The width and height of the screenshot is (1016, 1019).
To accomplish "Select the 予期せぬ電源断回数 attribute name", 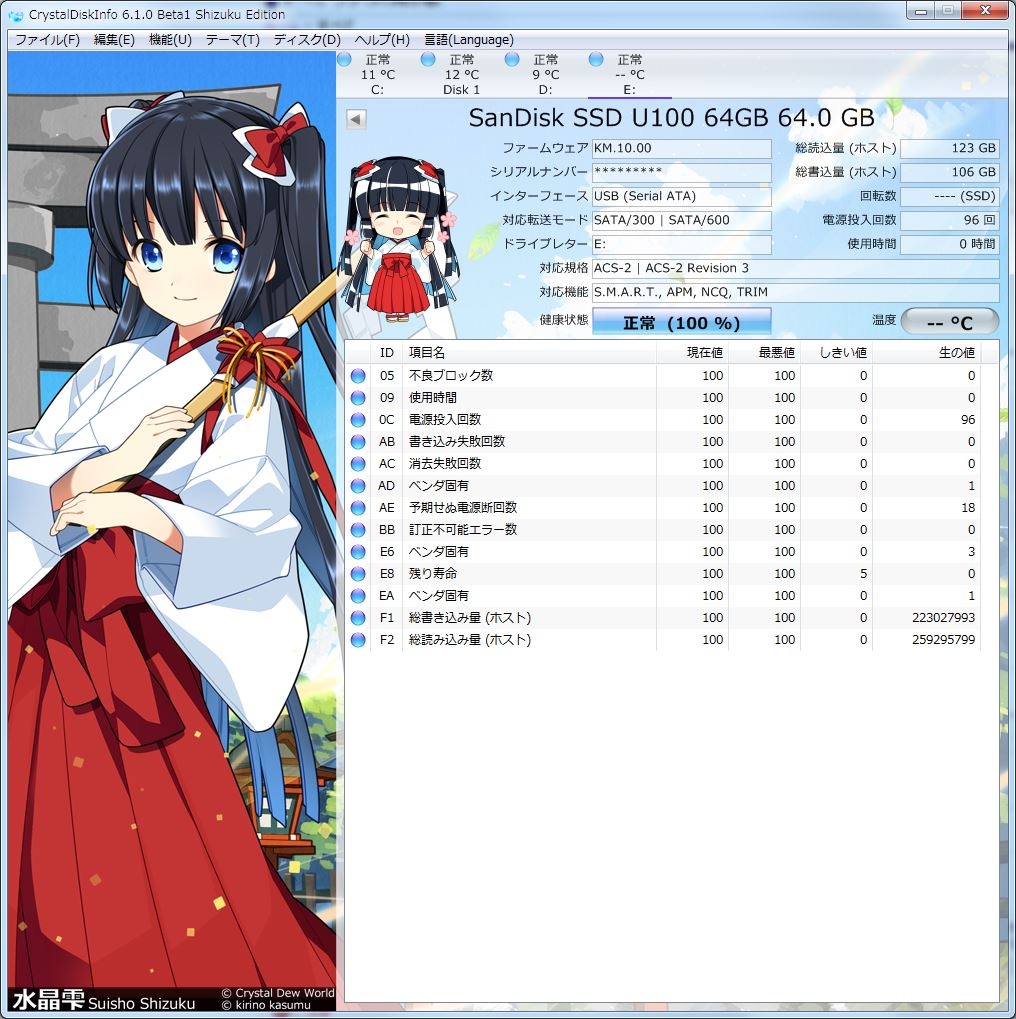I will coord(463,508).
